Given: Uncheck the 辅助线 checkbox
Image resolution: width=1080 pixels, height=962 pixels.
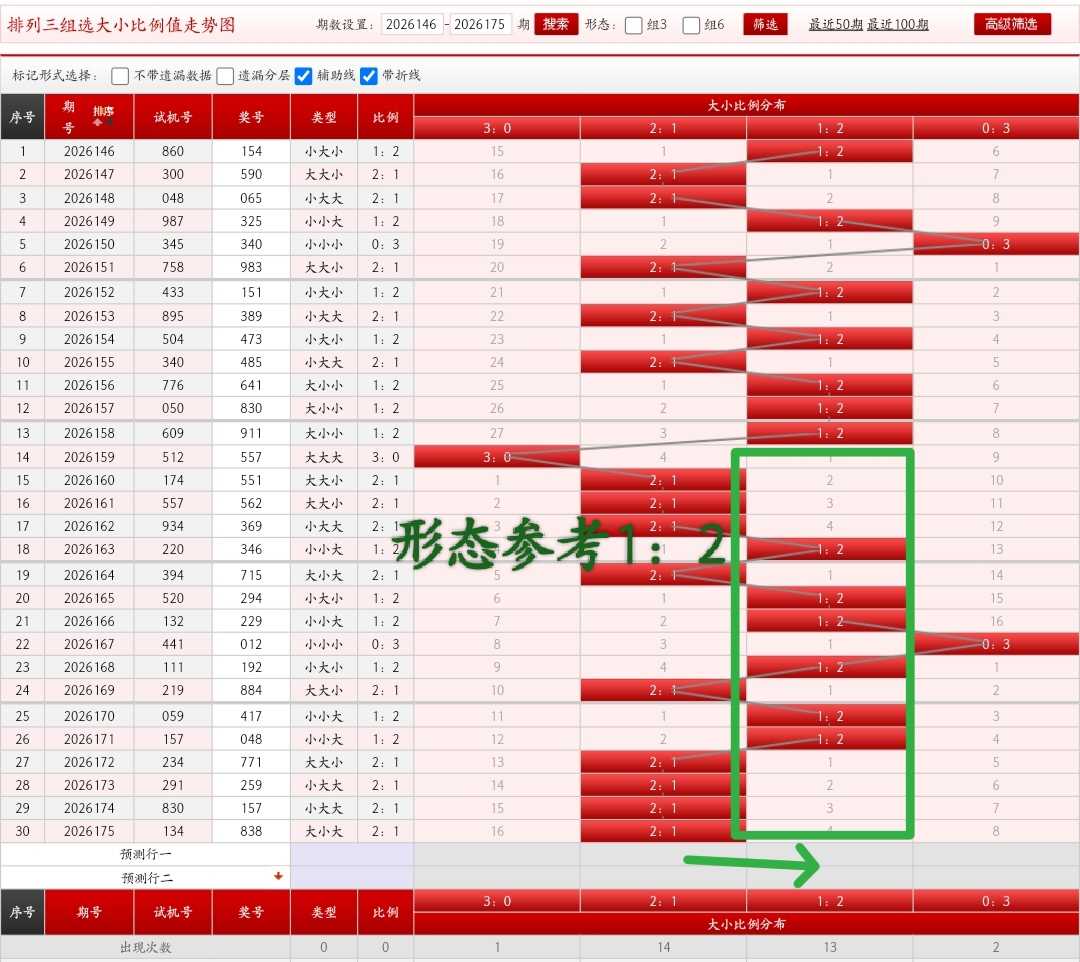Looking at the screenshot, I should tap(303, 76).
